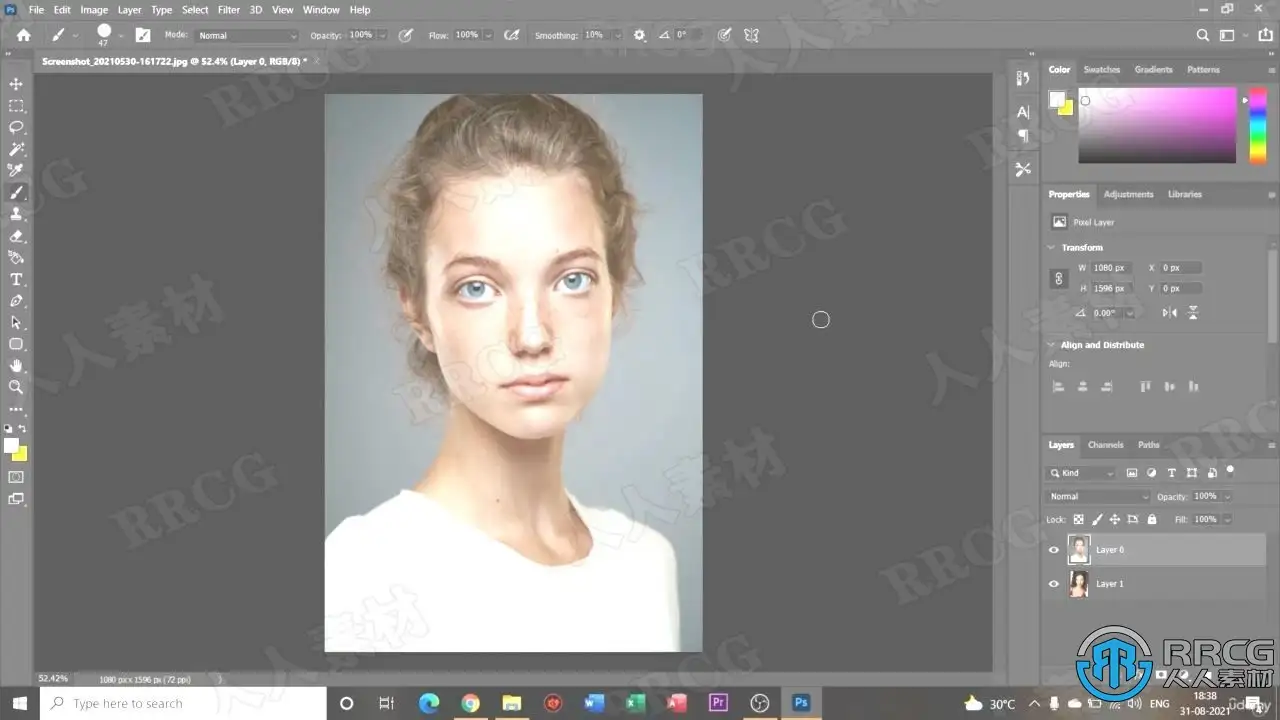Open the layer blend mode dropdown
Screen dimensions: 1280x720
click(x=1098, y=497)
